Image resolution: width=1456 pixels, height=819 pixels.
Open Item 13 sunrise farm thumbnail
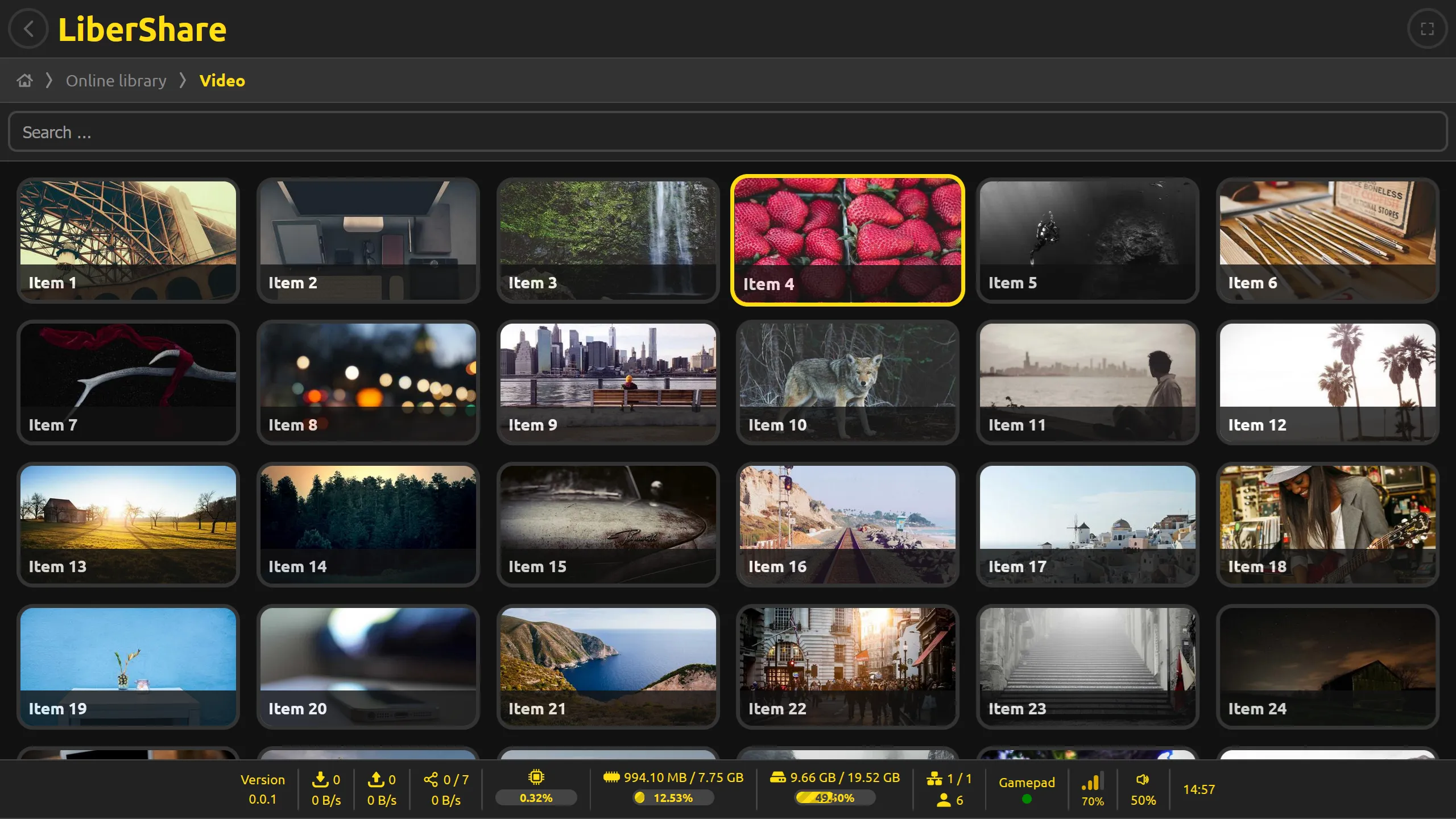128,524
